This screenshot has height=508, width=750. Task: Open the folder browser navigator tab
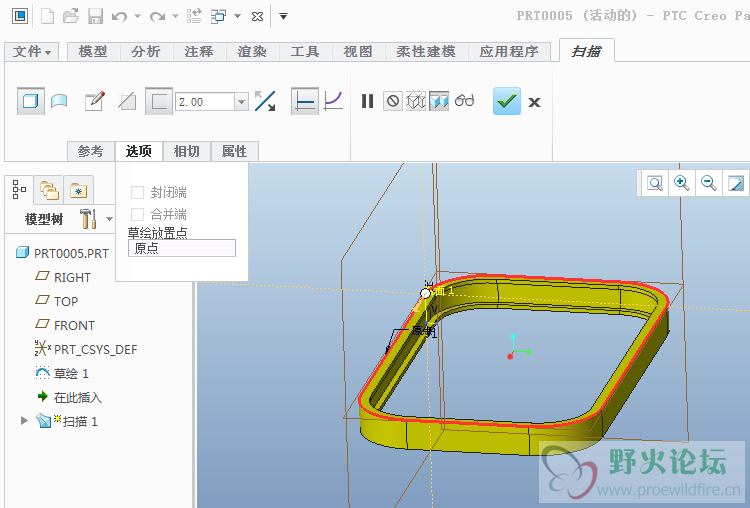(x=49, y=190)
